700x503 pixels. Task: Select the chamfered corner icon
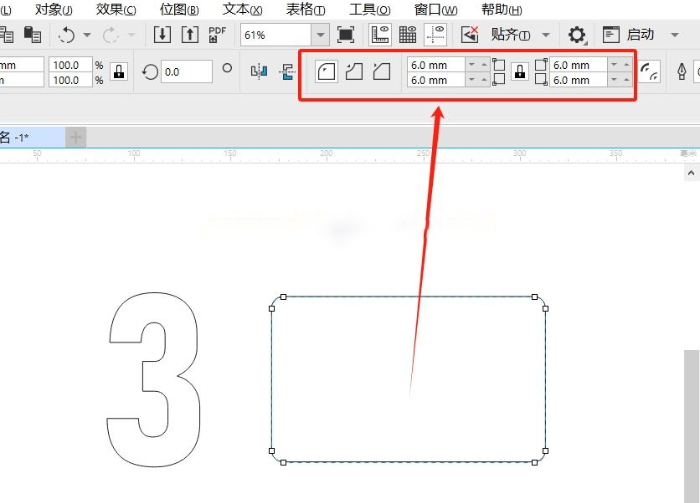(381, 72)
